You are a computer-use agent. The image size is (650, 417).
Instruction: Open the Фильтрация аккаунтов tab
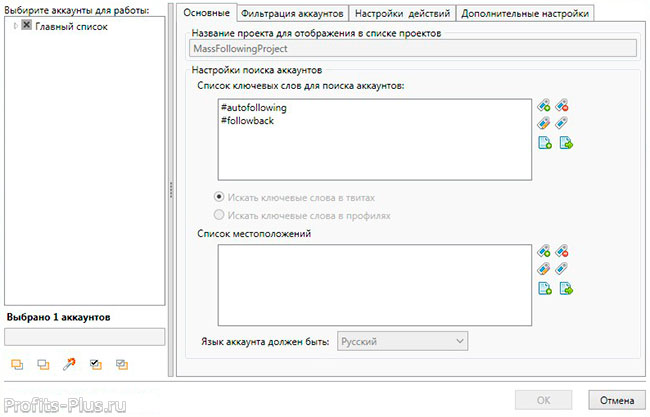click(292, 13)
